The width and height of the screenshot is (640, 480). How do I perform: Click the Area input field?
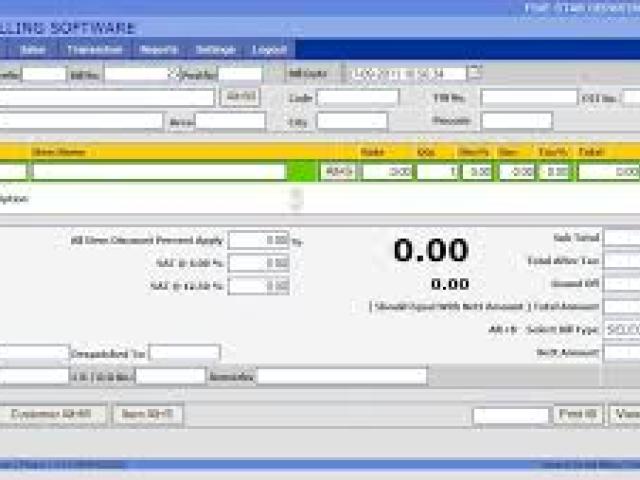coord(230,121)
